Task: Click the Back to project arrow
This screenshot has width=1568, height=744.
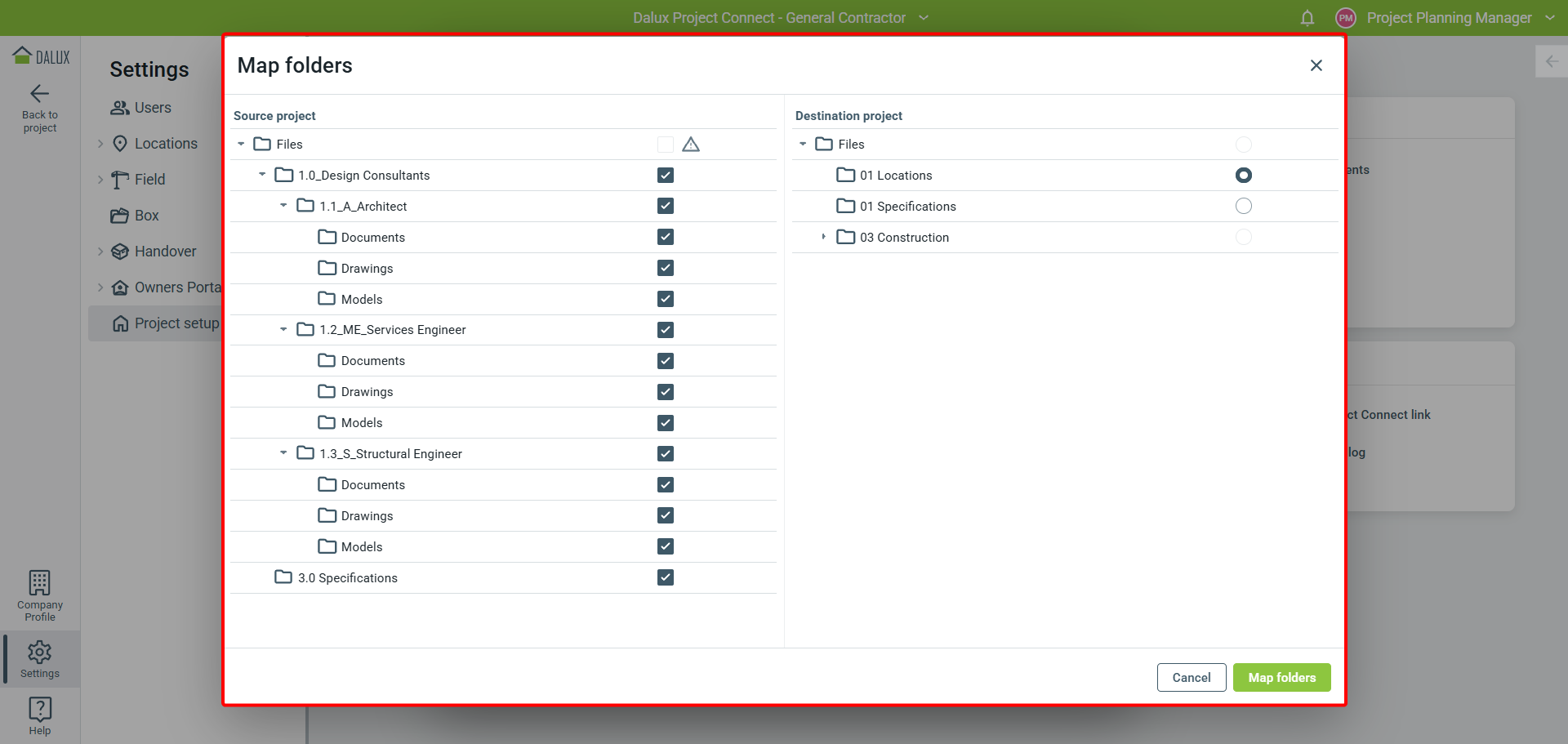Action: click(39, 94)
